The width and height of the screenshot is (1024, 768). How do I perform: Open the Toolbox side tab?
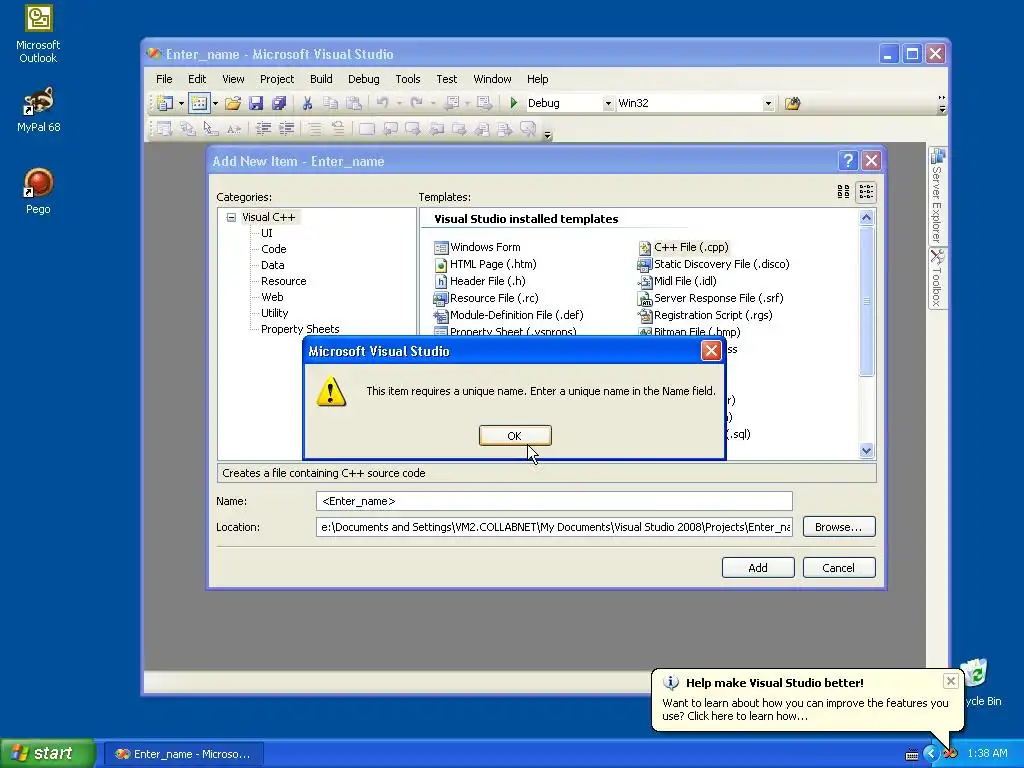click(x=937, y=279)
